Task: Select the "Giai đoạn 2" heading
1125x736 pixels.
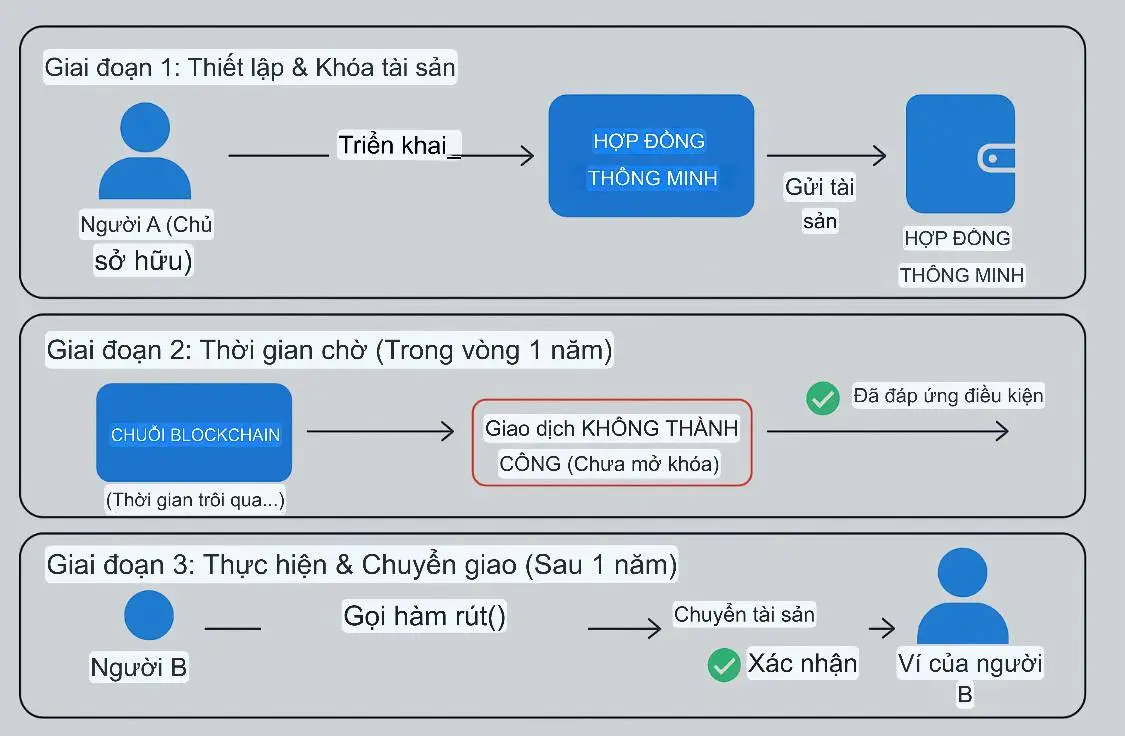Action: tap(329, 351)
